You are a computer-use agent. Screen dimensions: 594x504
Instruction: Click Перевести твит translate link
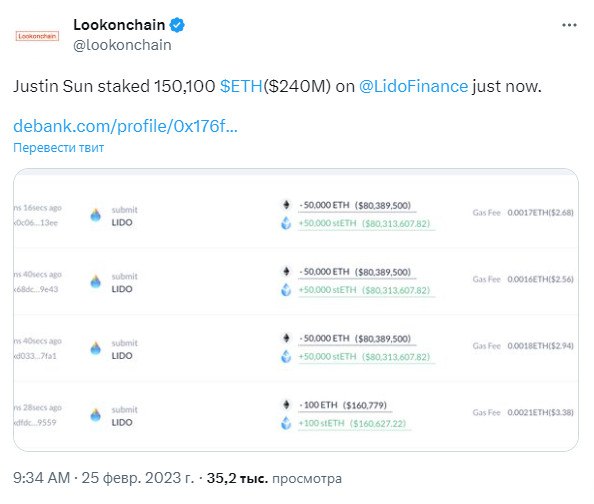(59, 147)
